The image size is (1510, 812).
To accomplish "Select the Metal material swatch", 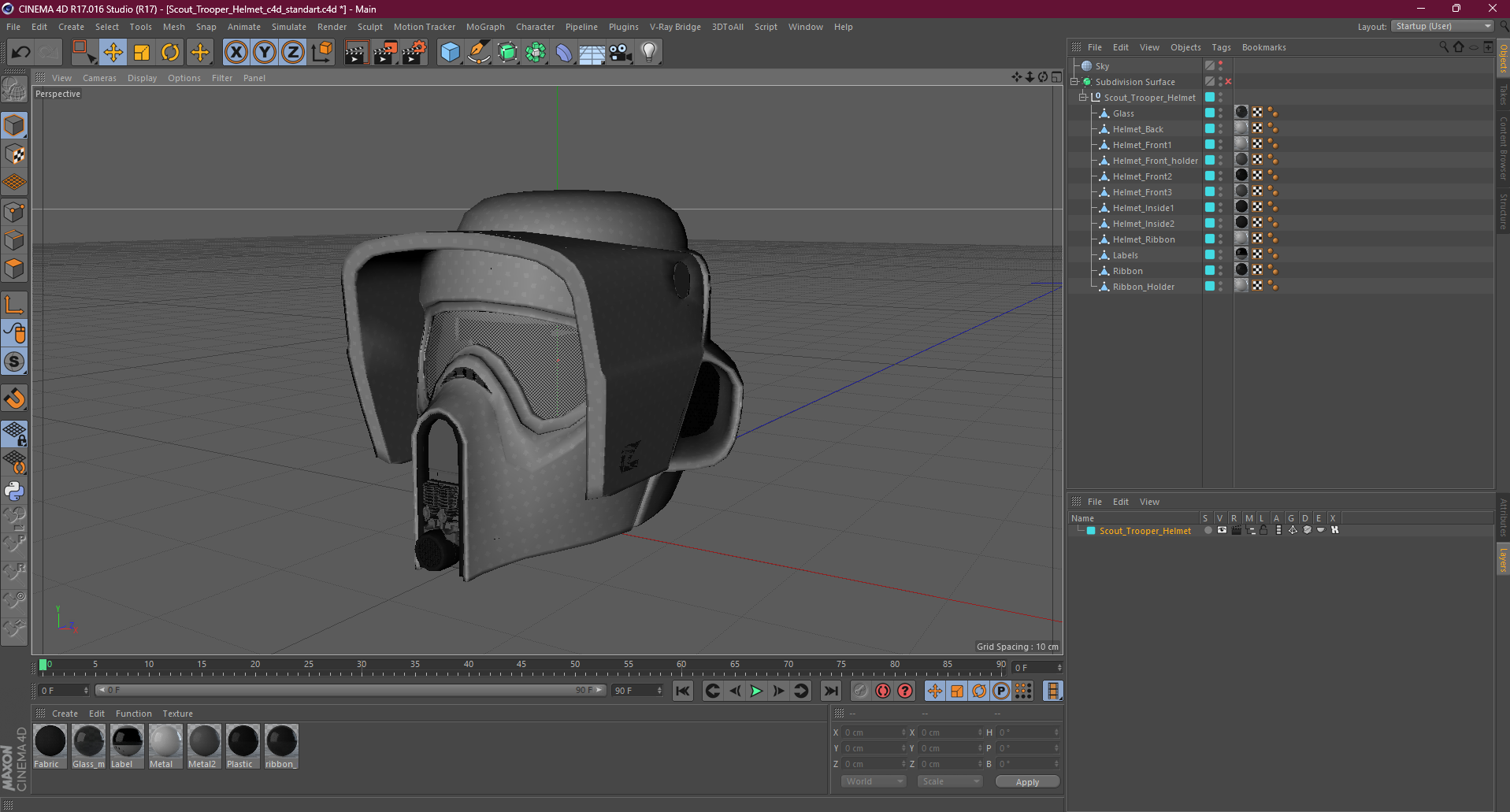I will (x=165, y=746).
